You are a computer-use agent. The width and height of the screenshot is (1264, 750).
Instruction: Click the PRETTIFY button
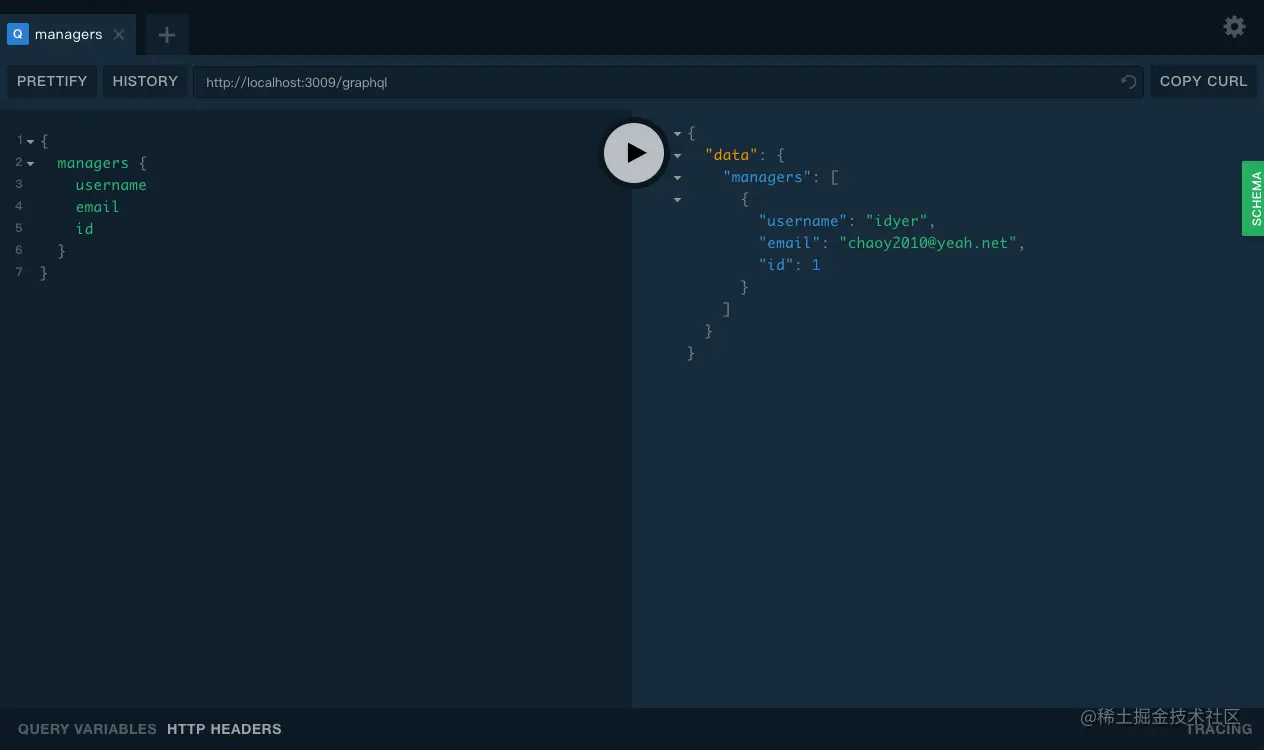coord(52,81)
